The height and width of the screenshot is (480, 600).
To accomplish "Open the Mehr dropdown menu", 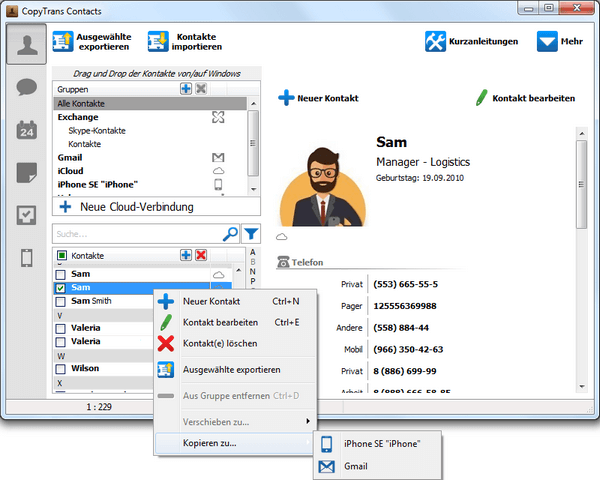I will click(560, 41).
